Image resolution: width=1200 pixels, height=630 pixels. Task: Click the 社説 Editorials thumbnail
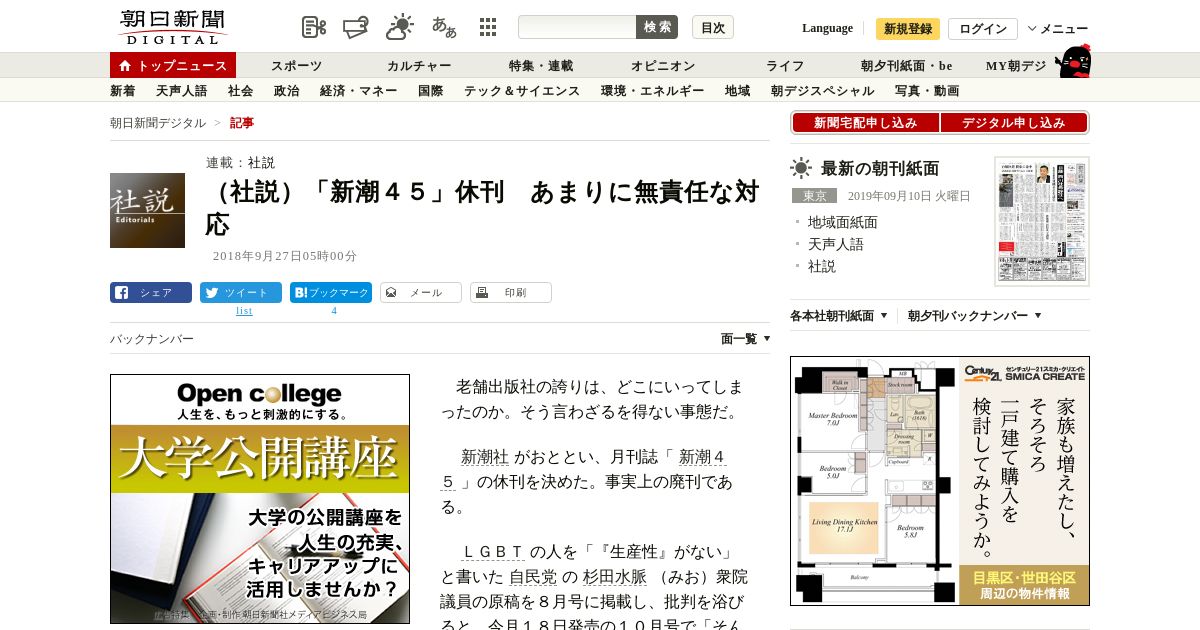click(147, 210)
